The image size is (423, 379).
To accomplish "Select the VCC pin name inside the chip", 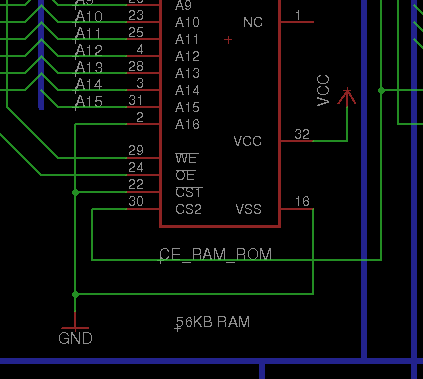I will tap(248, 141).
